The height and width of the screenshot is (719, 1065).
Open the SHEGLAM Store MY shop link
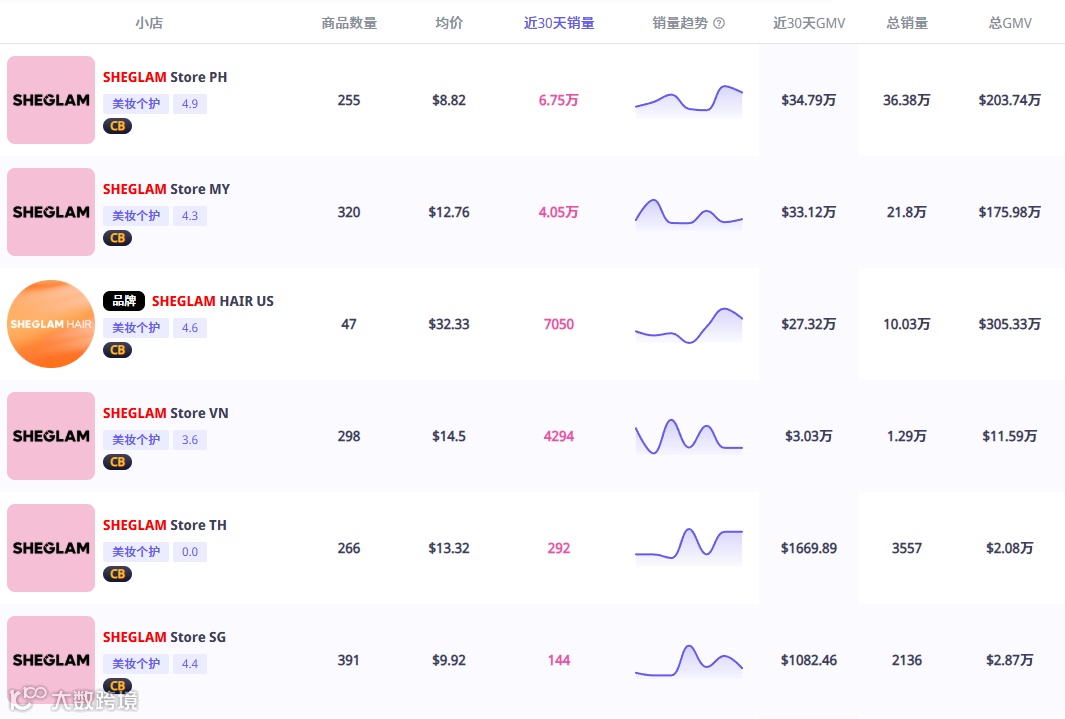coord(166,189)
